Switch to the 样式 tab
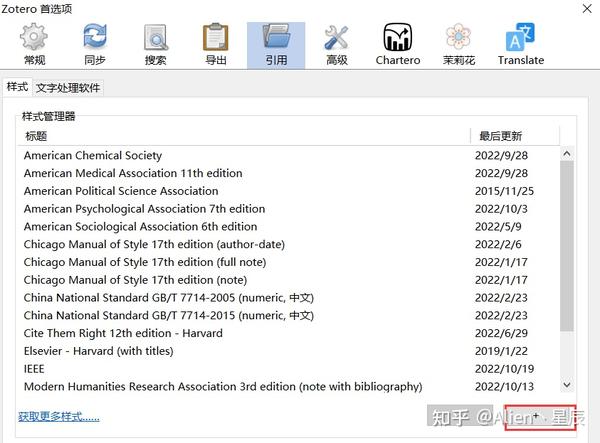The height and width of the screenshot is (443, 600). (x=18, y=87)
